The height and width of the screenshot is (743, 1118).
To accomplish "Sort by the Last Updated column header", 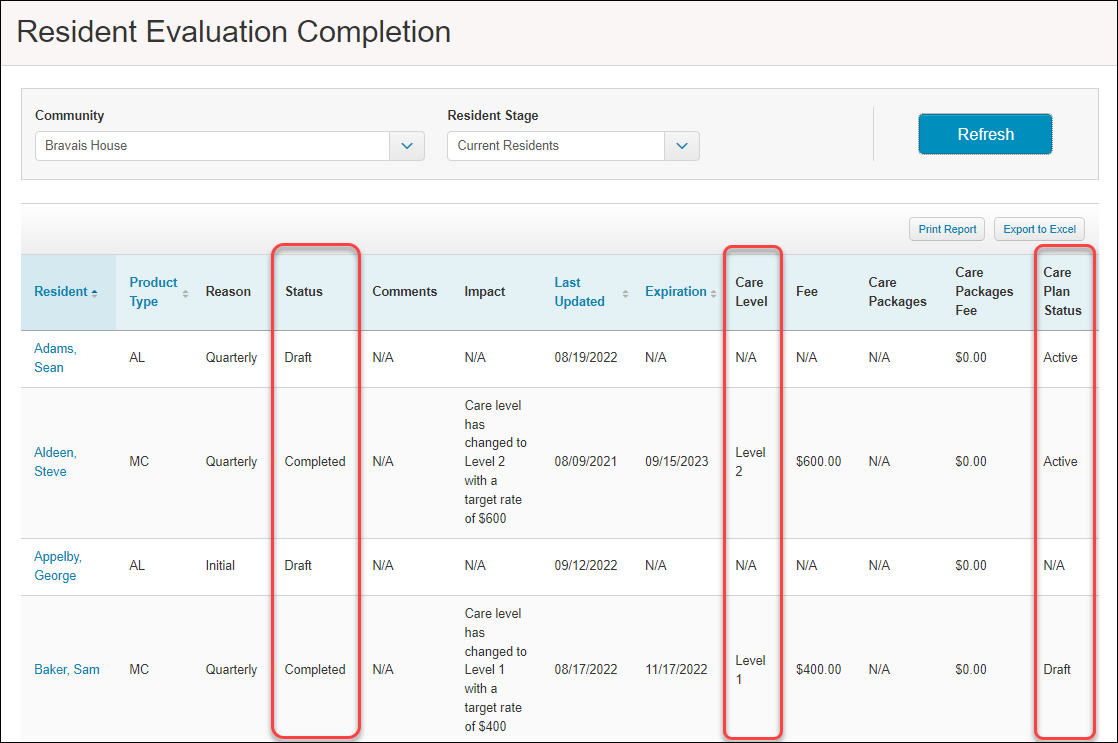I will pyautogui.click(x=579, y=292).
